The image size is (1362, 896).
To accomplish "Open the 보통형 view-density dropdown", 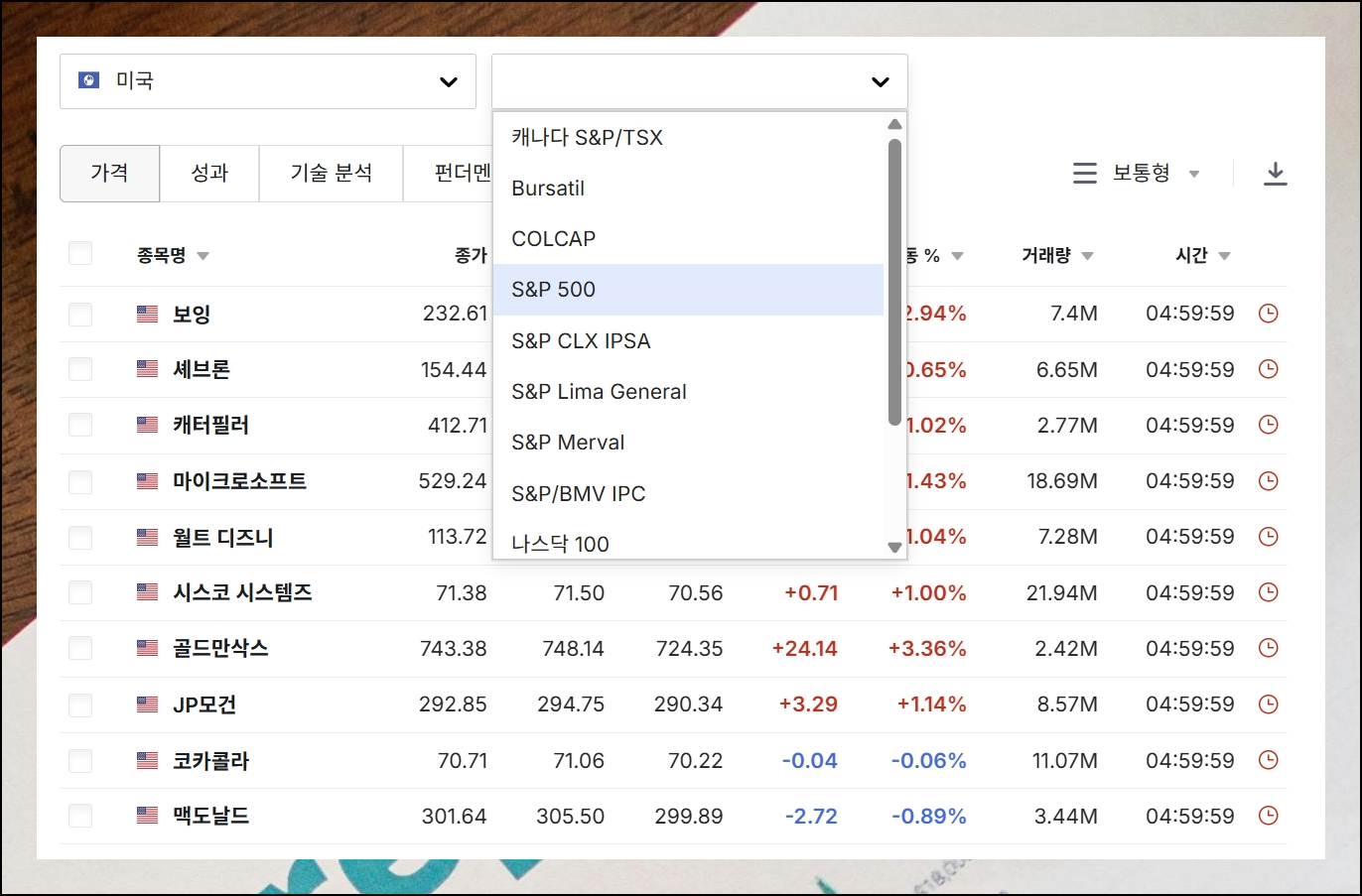I will click(x=1156, y=174).
